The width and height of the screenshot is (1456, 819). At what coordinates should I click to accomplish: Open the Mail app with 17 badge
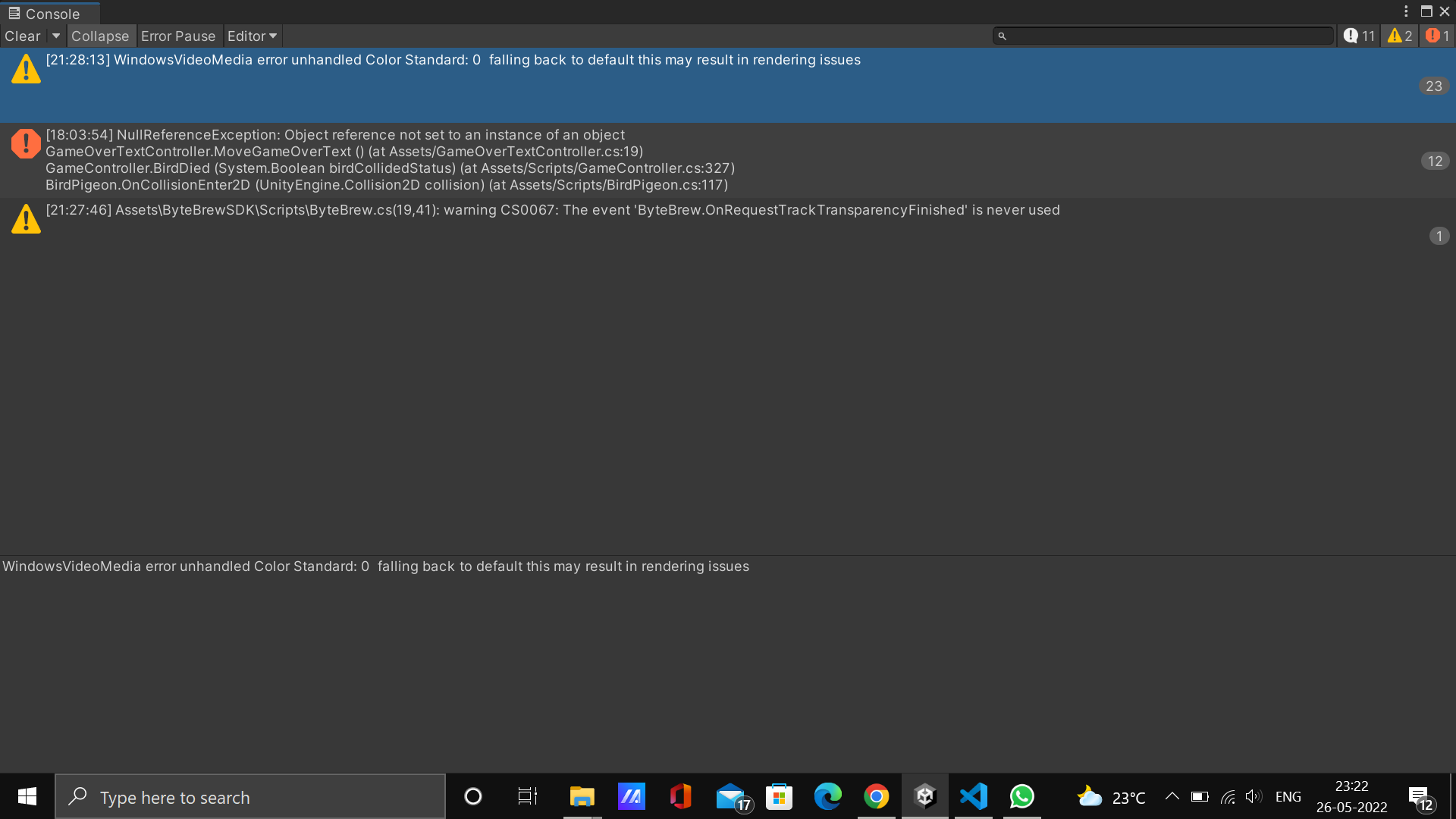click(x=731, y=796)
